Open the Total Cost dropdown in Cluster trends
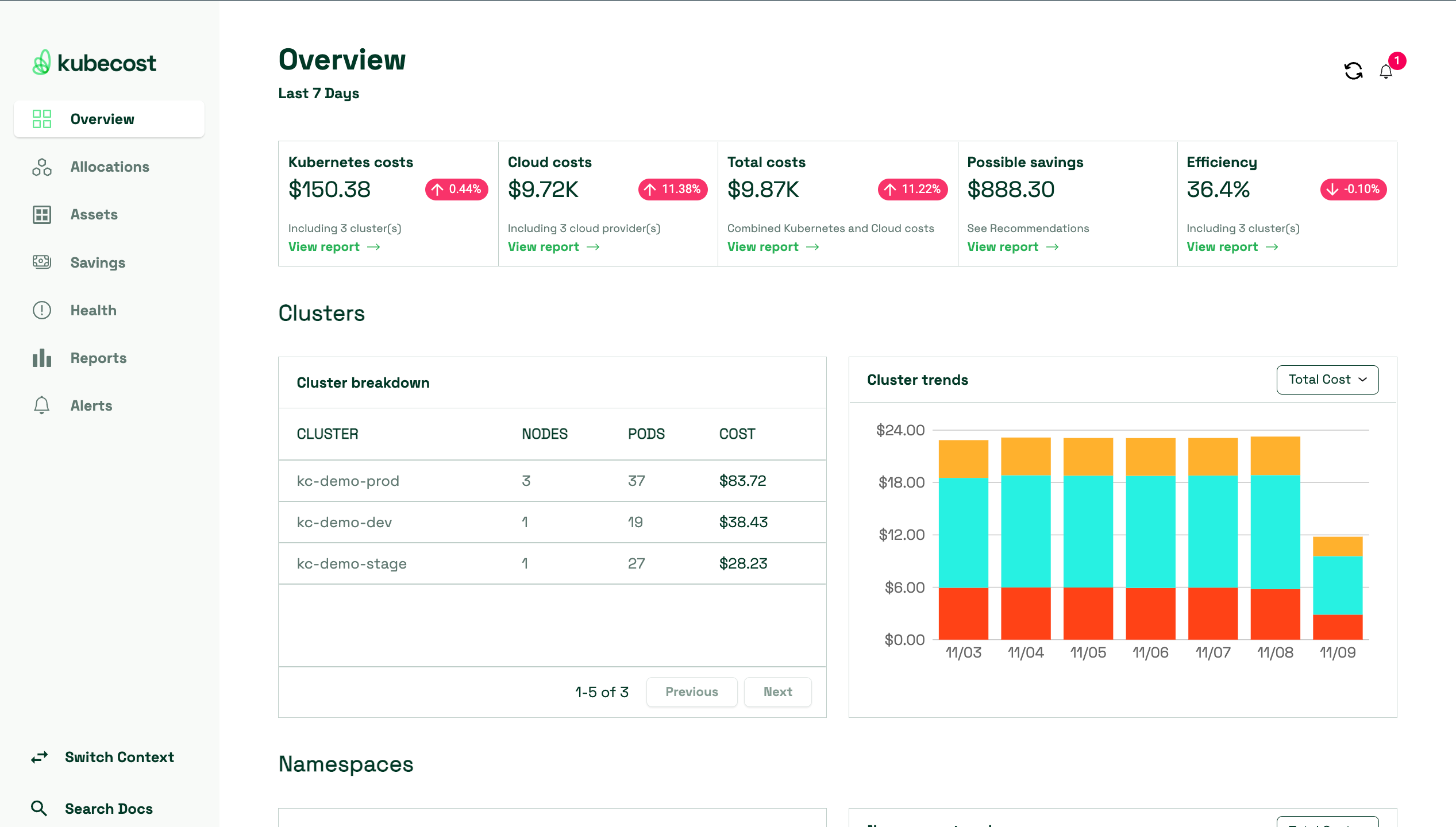Viewport: 1456px width, 827px height. click(x=1327, y=380)
